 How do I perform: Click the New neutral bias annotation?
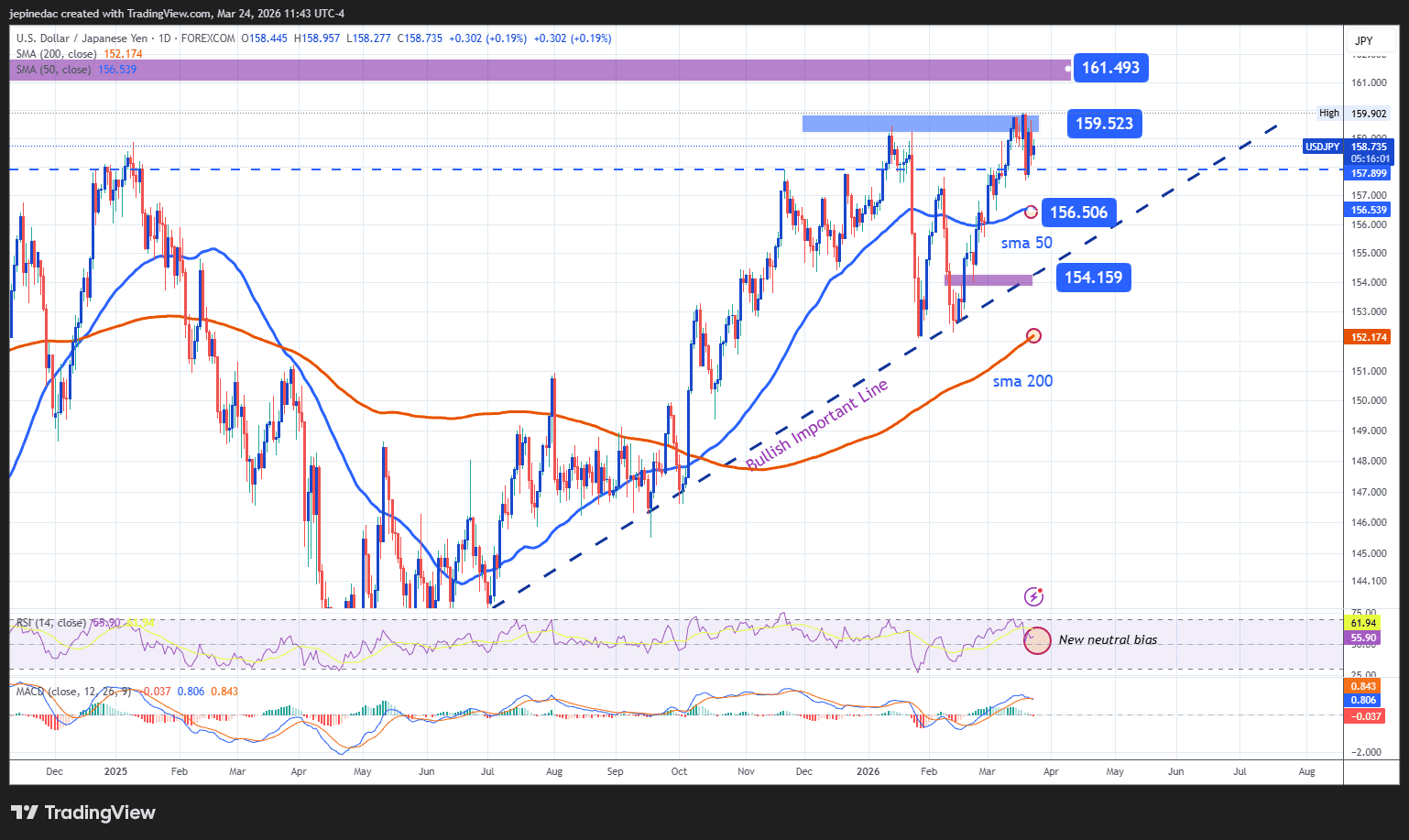[x=1108, y=639]
